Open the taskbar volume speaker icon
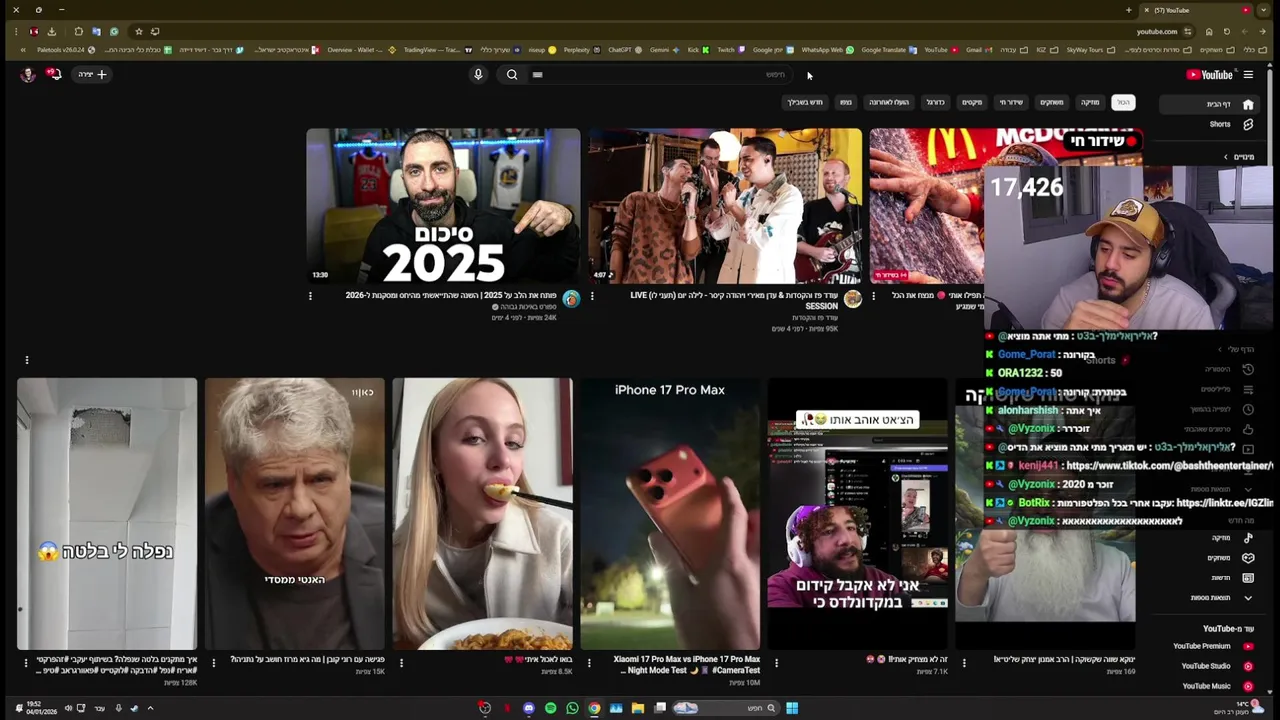The image size is (1280, 720). 68,708
